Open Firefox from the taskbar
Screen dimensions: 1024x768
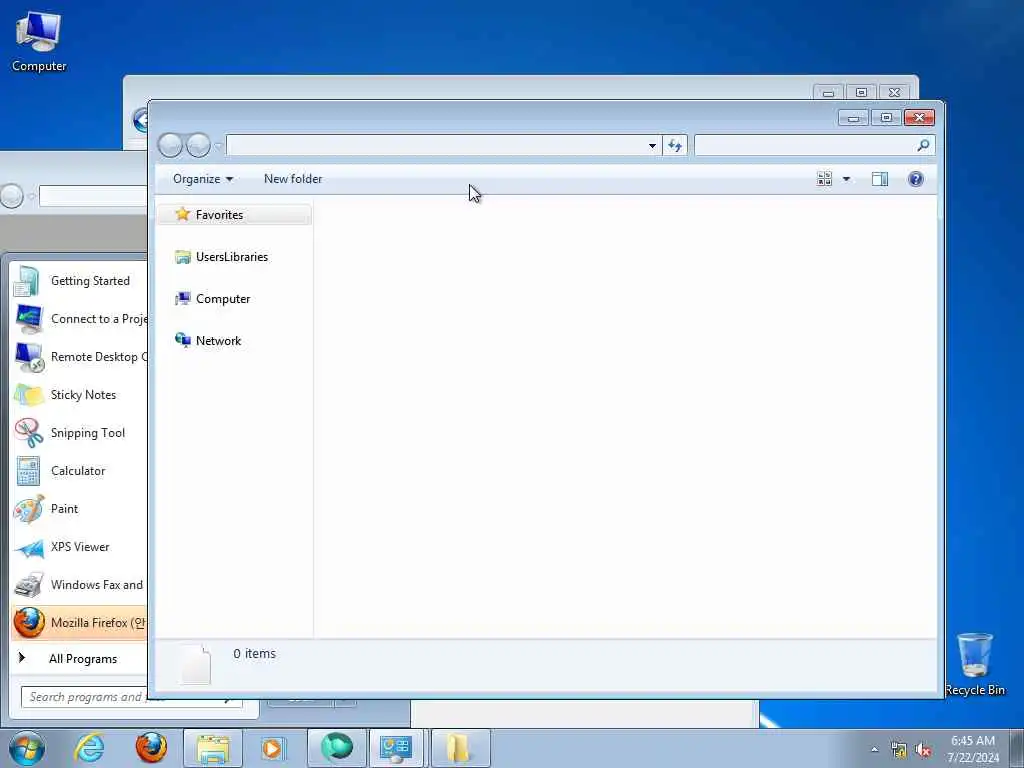(x=151, y=748)
